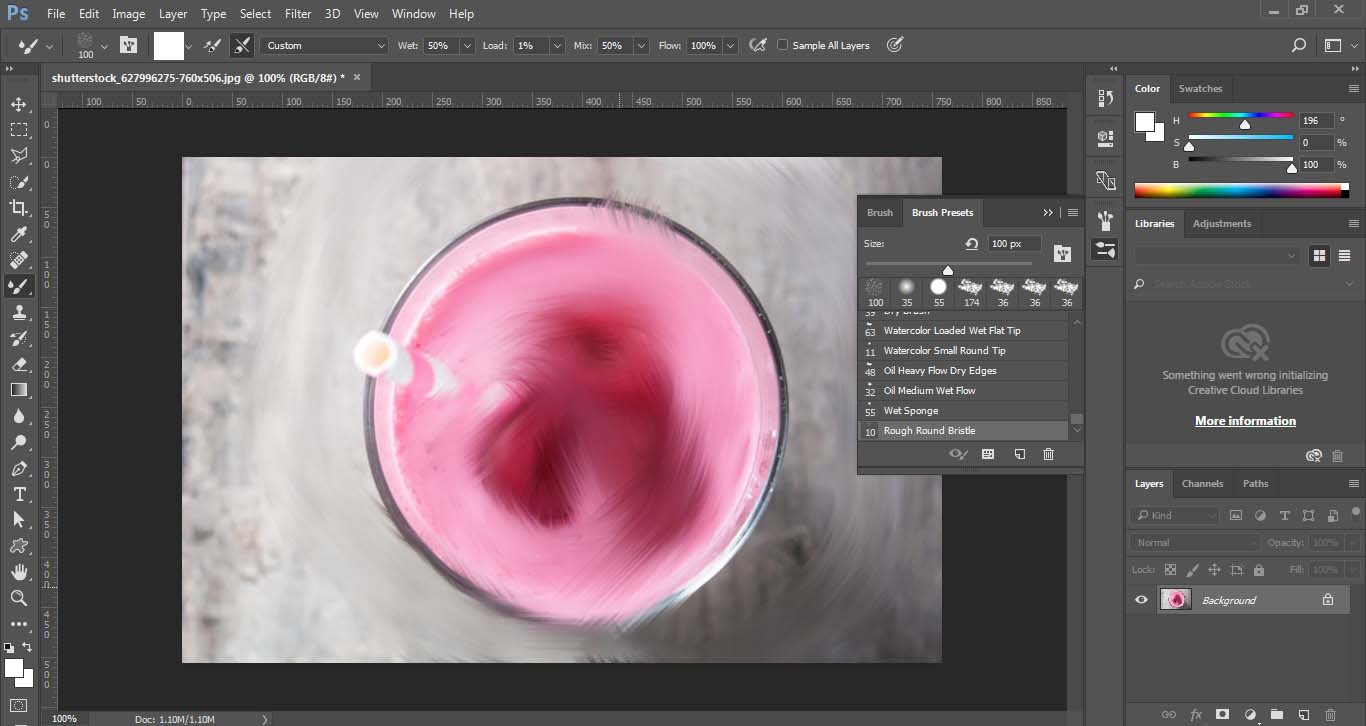The image size is (1366, 726).
Task: Toggle load brush after each stroke
Action: 213,45
